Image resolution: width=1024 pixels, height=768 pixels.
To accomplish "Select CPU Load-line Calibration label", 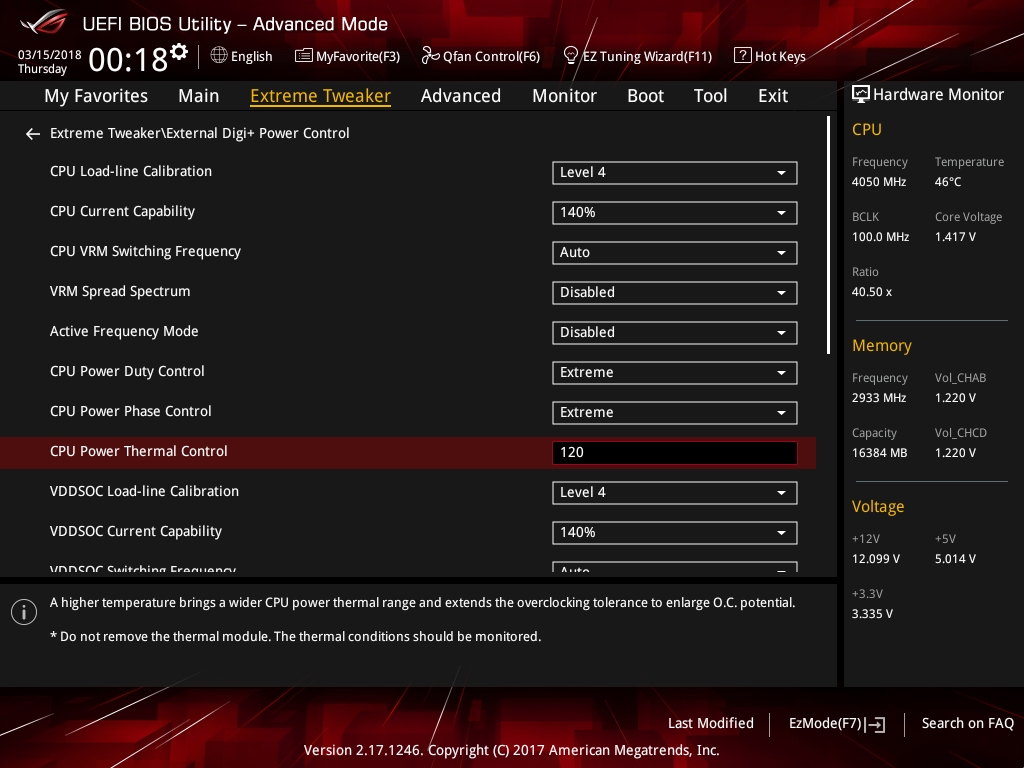I will coord(131,171).
